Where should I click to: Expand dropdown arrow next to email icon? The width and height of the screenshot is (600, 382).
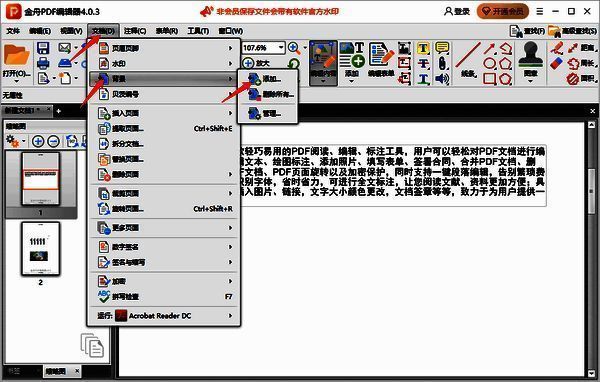[x=76, y=48]
